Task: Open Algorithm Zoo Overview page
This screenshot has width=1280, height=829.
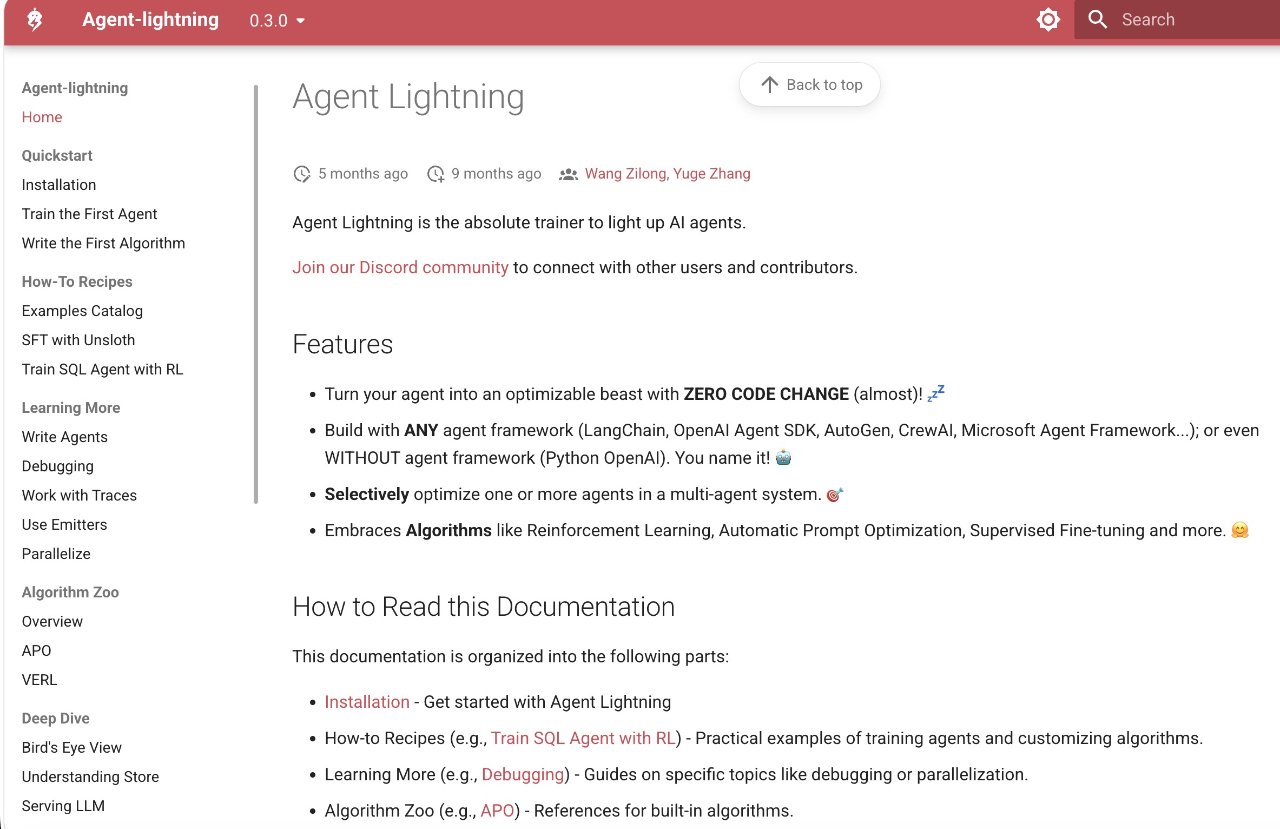Action: point(52,621)
